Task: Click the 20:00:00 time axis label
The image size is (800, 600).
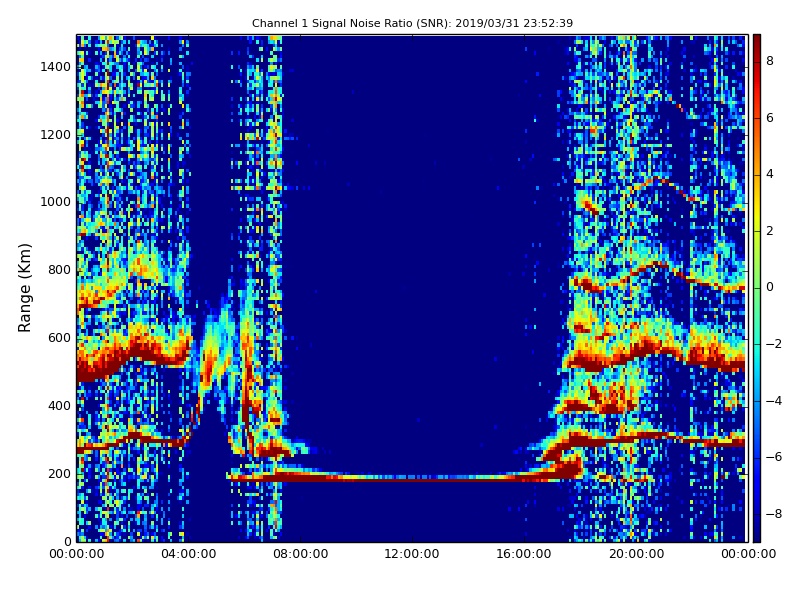Action: pos(636,554)
